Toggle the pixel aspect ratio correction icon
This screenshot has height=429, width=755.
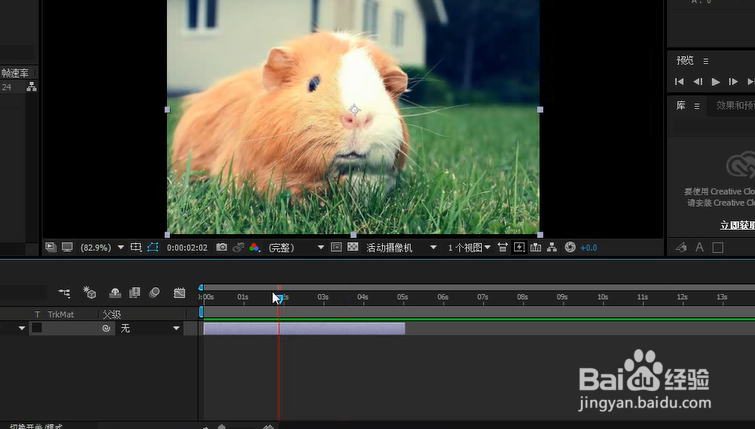(503, 247)
